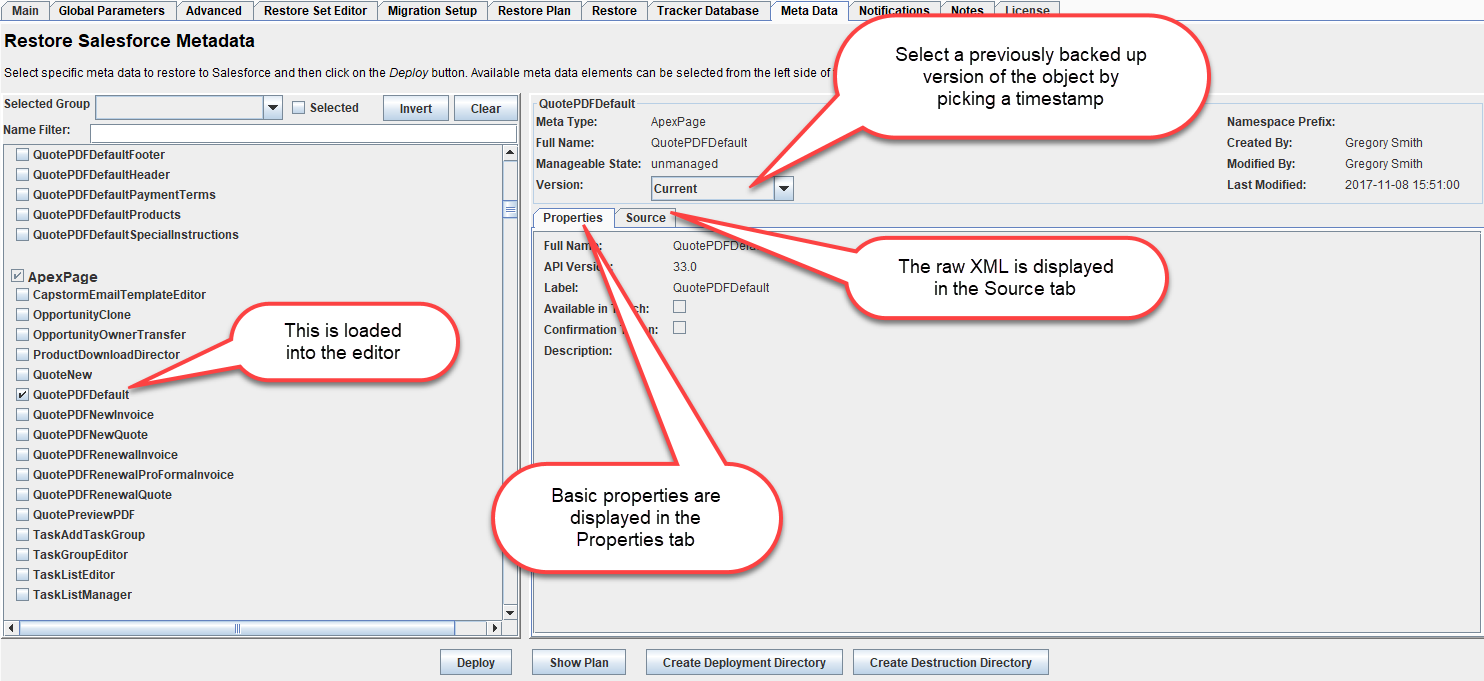This screenshot has height=681, width=1484.
Task: Check QuotePreviewPDF checkbox
Action: [23, 515]
